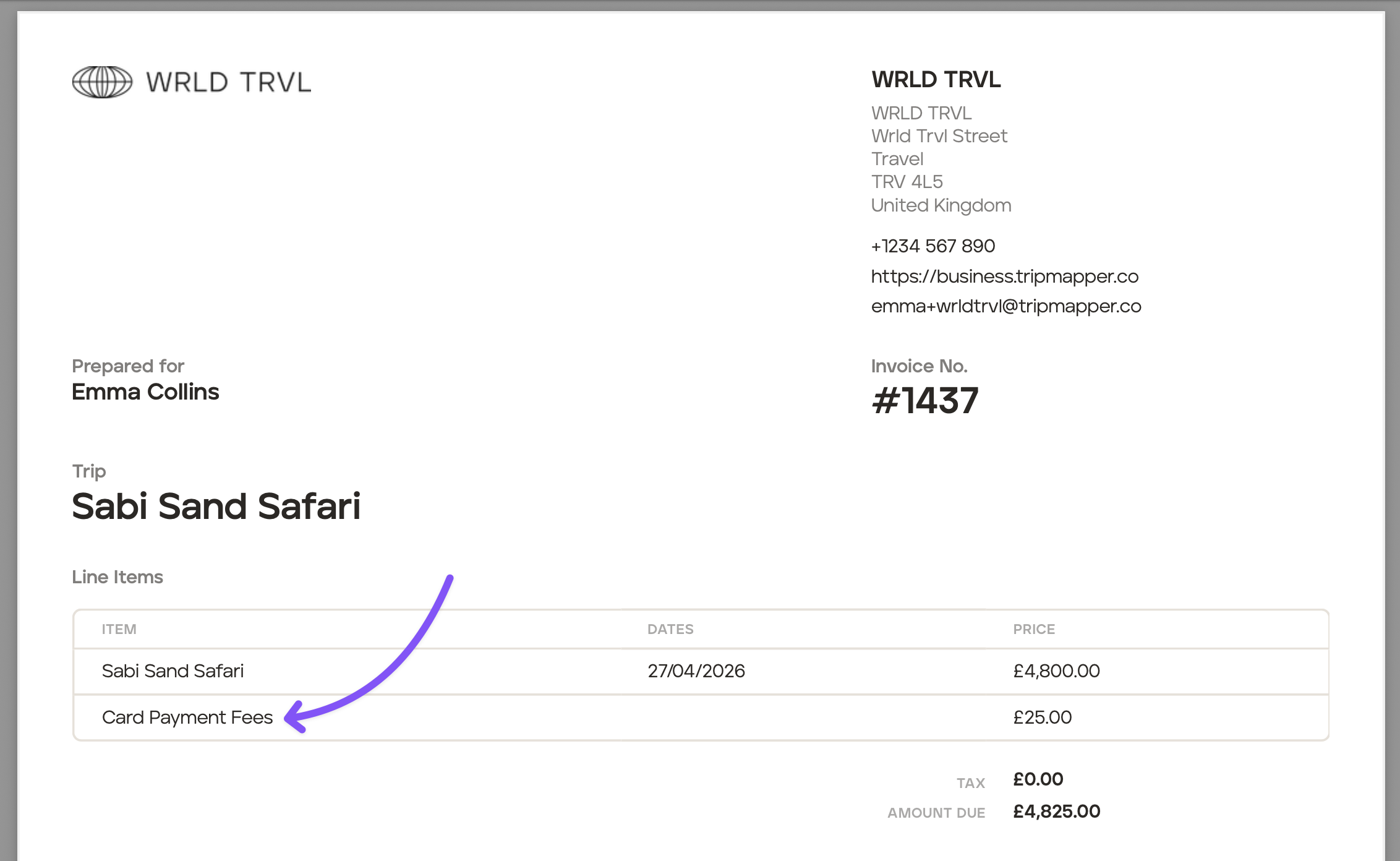This screenshot has height=861, width=1400.
Task: Click the £0.00 tax value
Action: [x=1038, y=779]
